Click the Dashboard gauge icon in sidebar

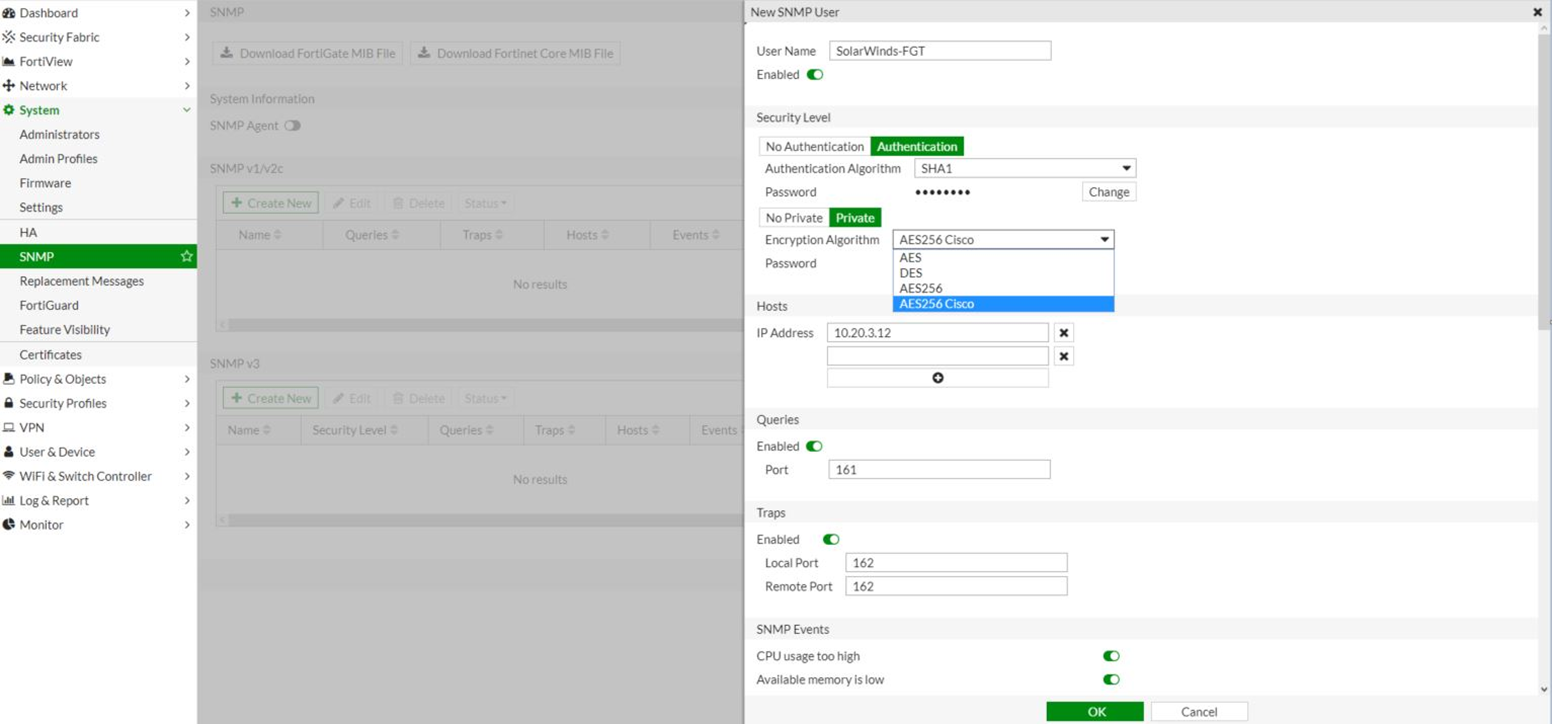(x=9, y=13)
